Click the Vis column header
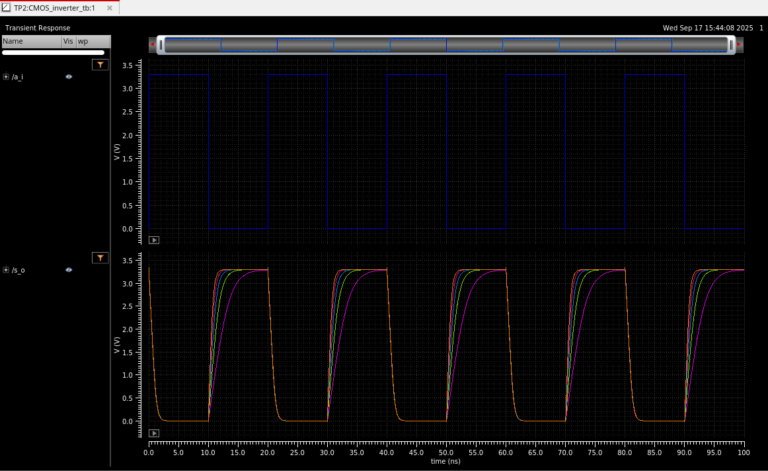 (68, 41)
